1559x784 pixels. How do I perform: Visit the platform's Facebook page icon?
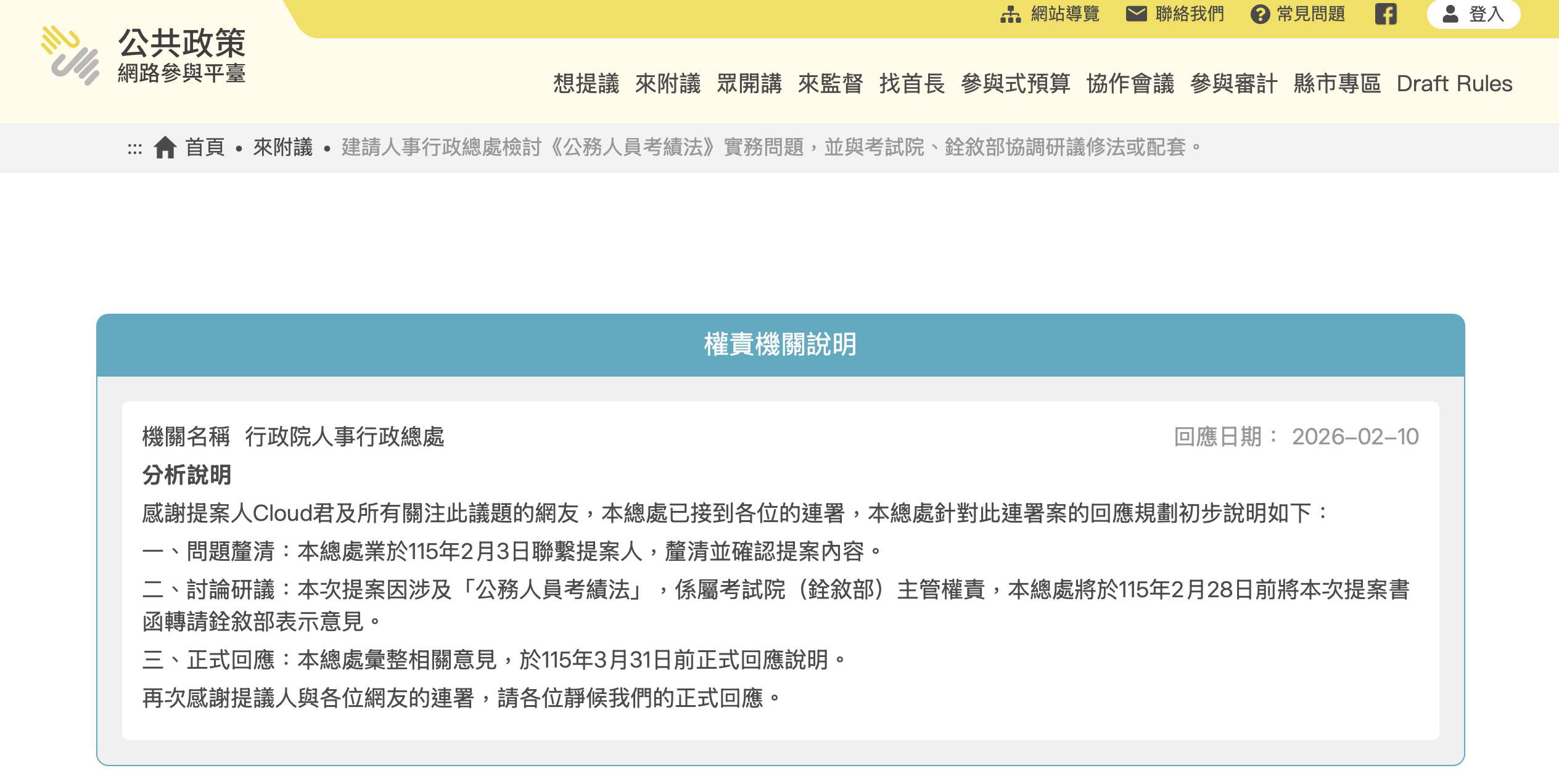[1387, 14]
